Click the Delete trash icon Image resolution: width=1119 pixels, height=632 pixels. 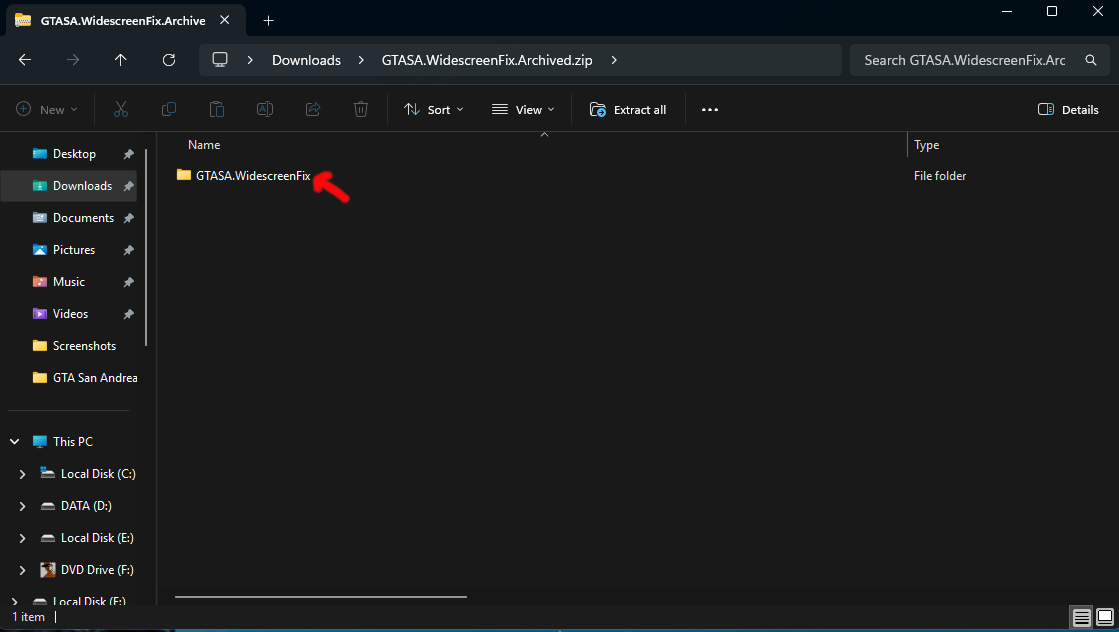[361, 109]
